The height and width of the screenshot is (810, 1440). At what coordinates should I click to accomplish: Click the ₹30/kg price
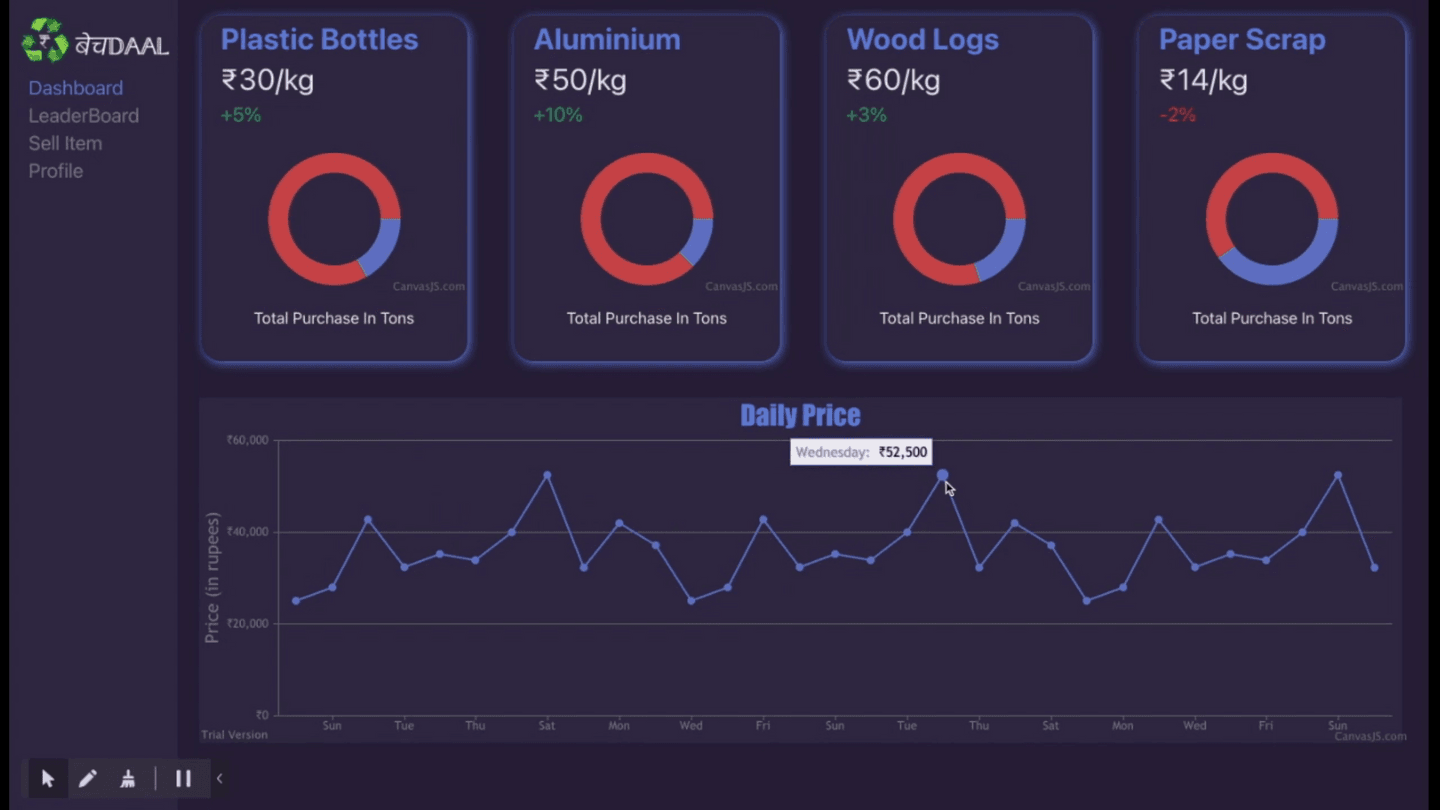point(267,80)
